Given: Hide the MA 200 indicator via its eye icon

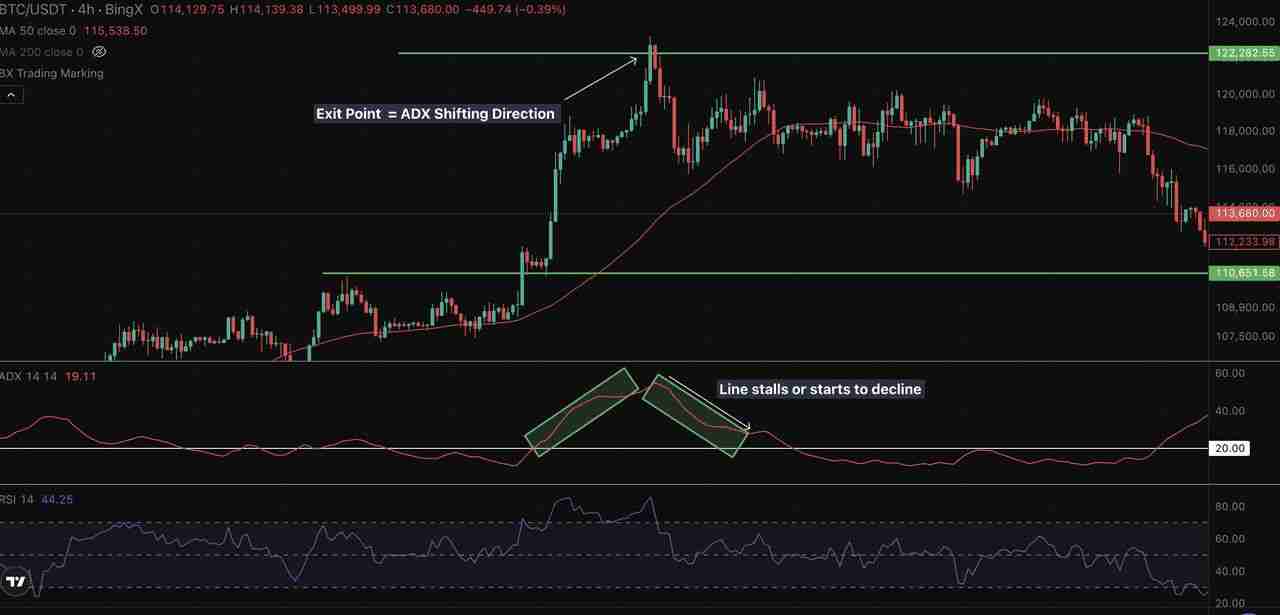Looking at the screenshot, I should 98,52.
